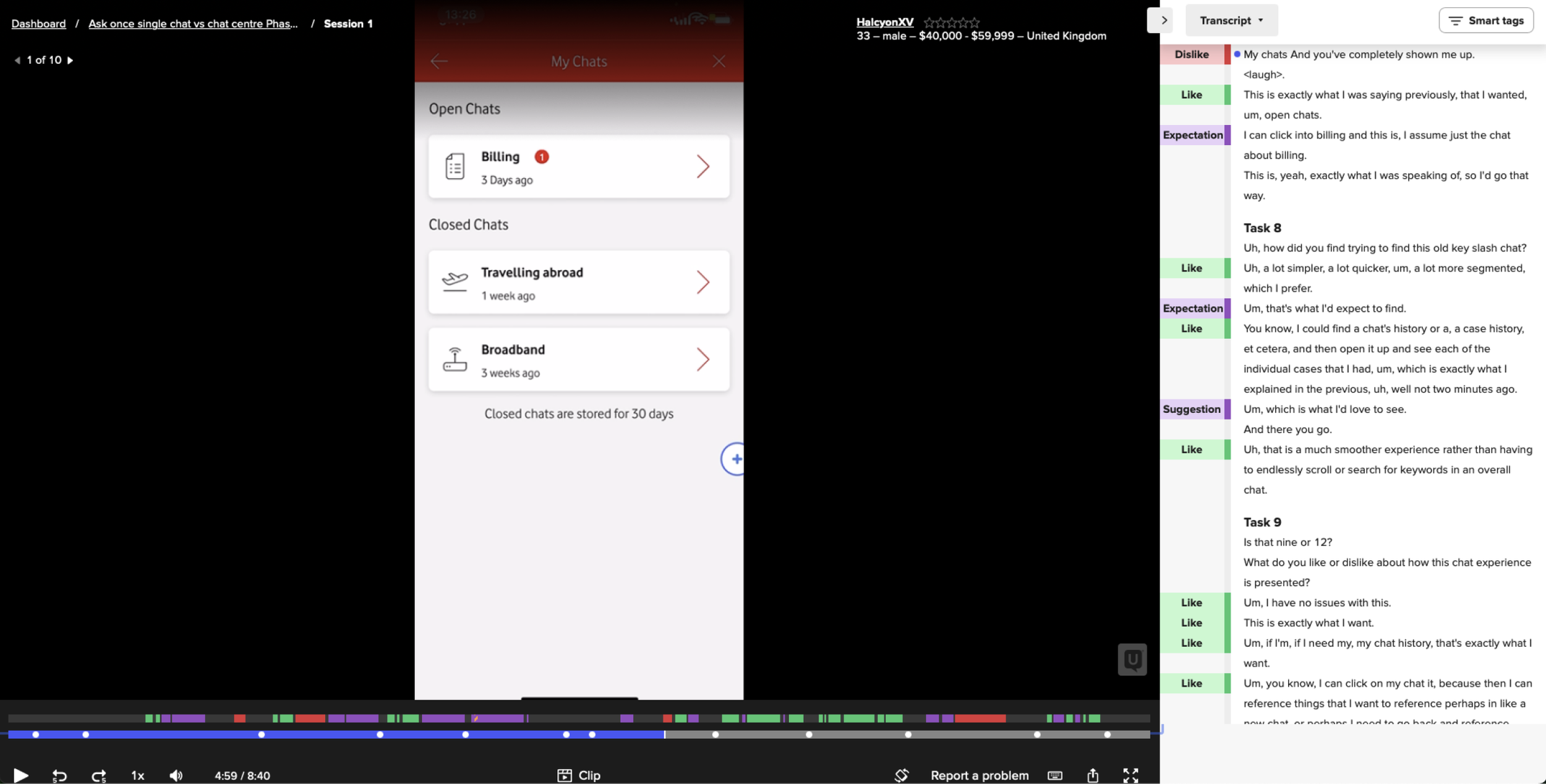
Task: Rotate the video orientation
Action: coord(902,775)
